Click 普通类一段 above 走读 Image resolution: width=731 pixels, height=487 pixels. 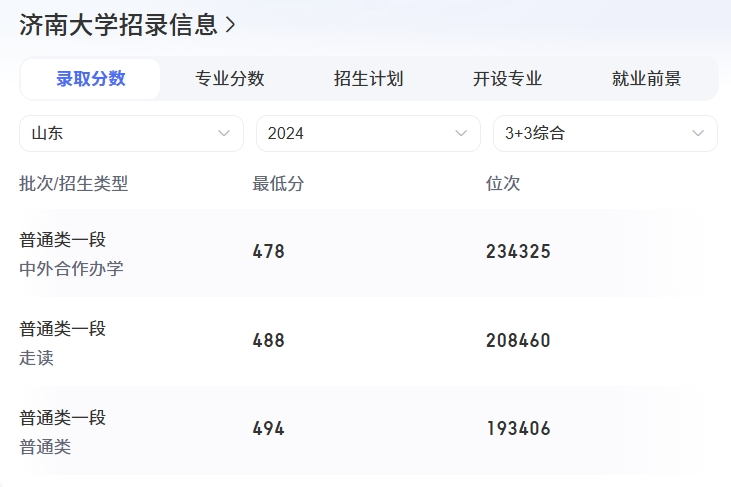pyautogui.click(x=62, y=329)
